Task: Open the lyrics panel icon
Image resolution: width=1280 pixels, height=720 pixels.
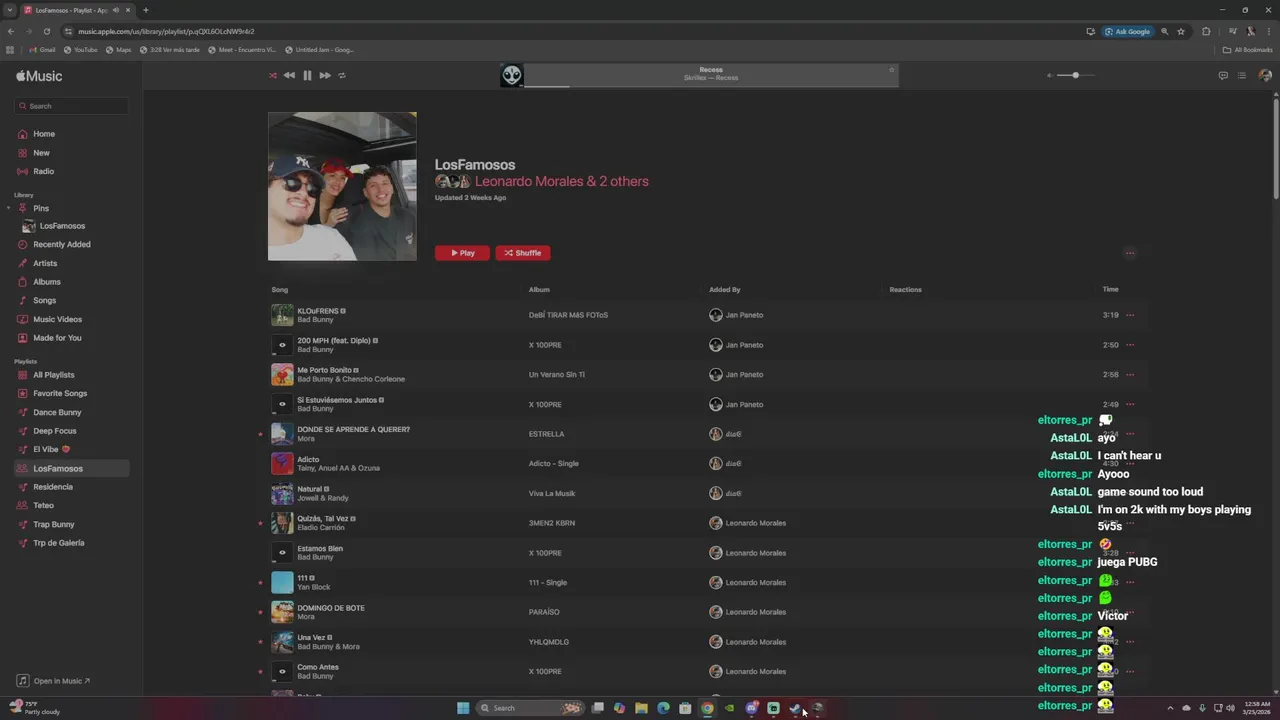Action: click(1223, 75)
